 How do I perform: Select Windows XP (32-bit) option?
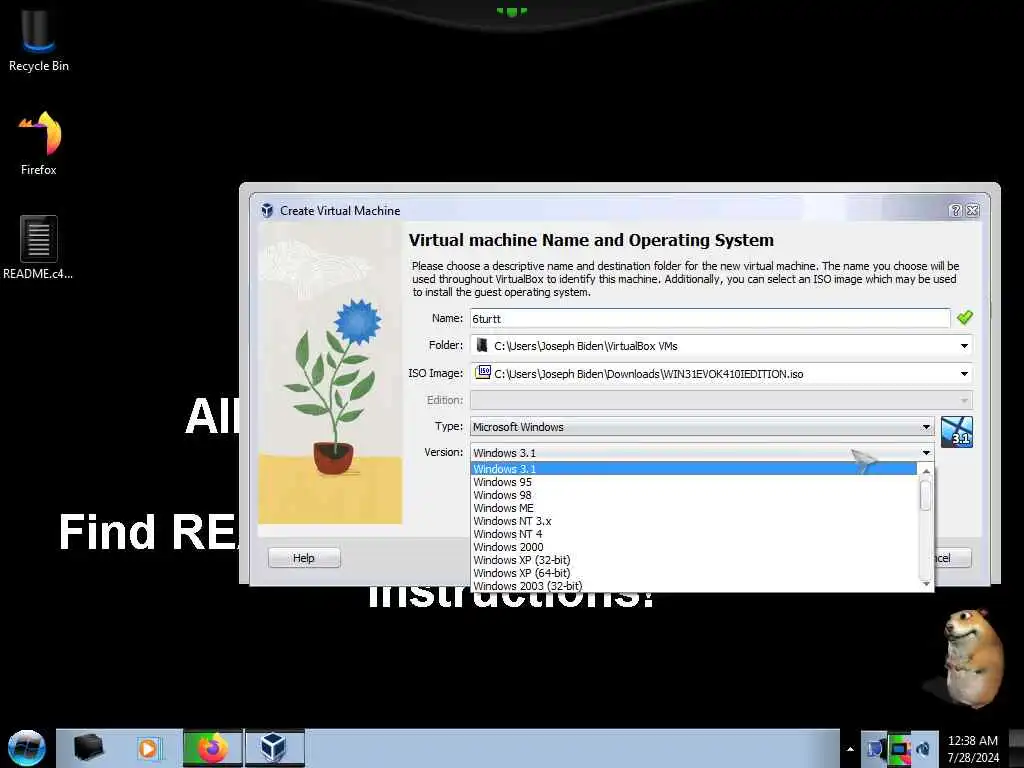[x=694, y=560]
